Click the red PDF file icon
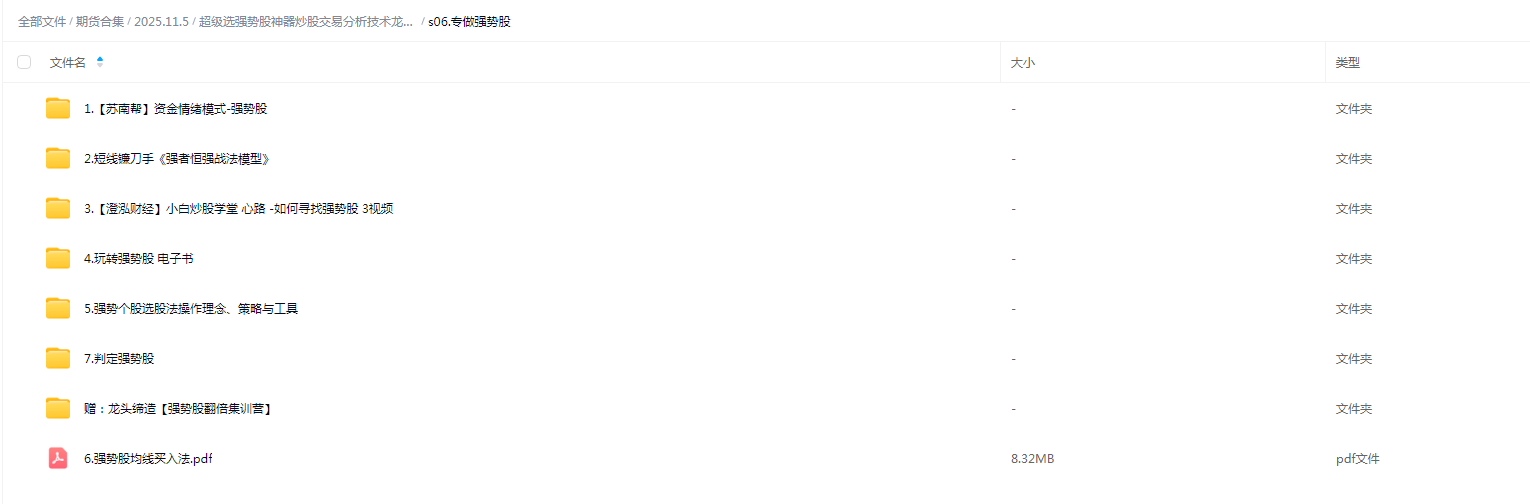This screenshot has width=1530, height=504. click(x=58, y=458)
